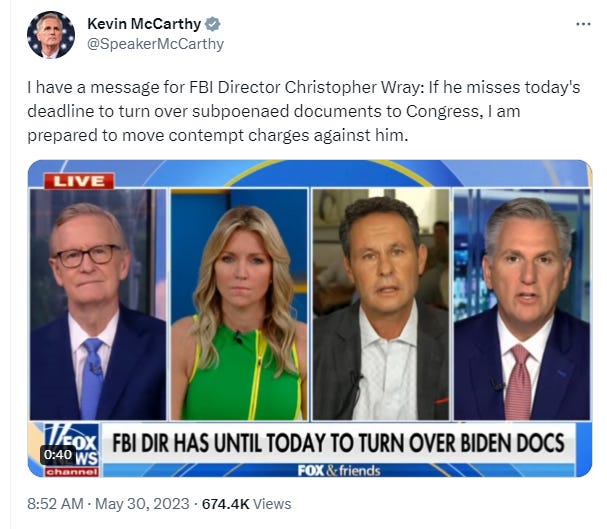Image resolution: width=607 pixels, height=529 pixels.
Task: Click the FOX & friends show logo
Action: [x=339, y=471]
